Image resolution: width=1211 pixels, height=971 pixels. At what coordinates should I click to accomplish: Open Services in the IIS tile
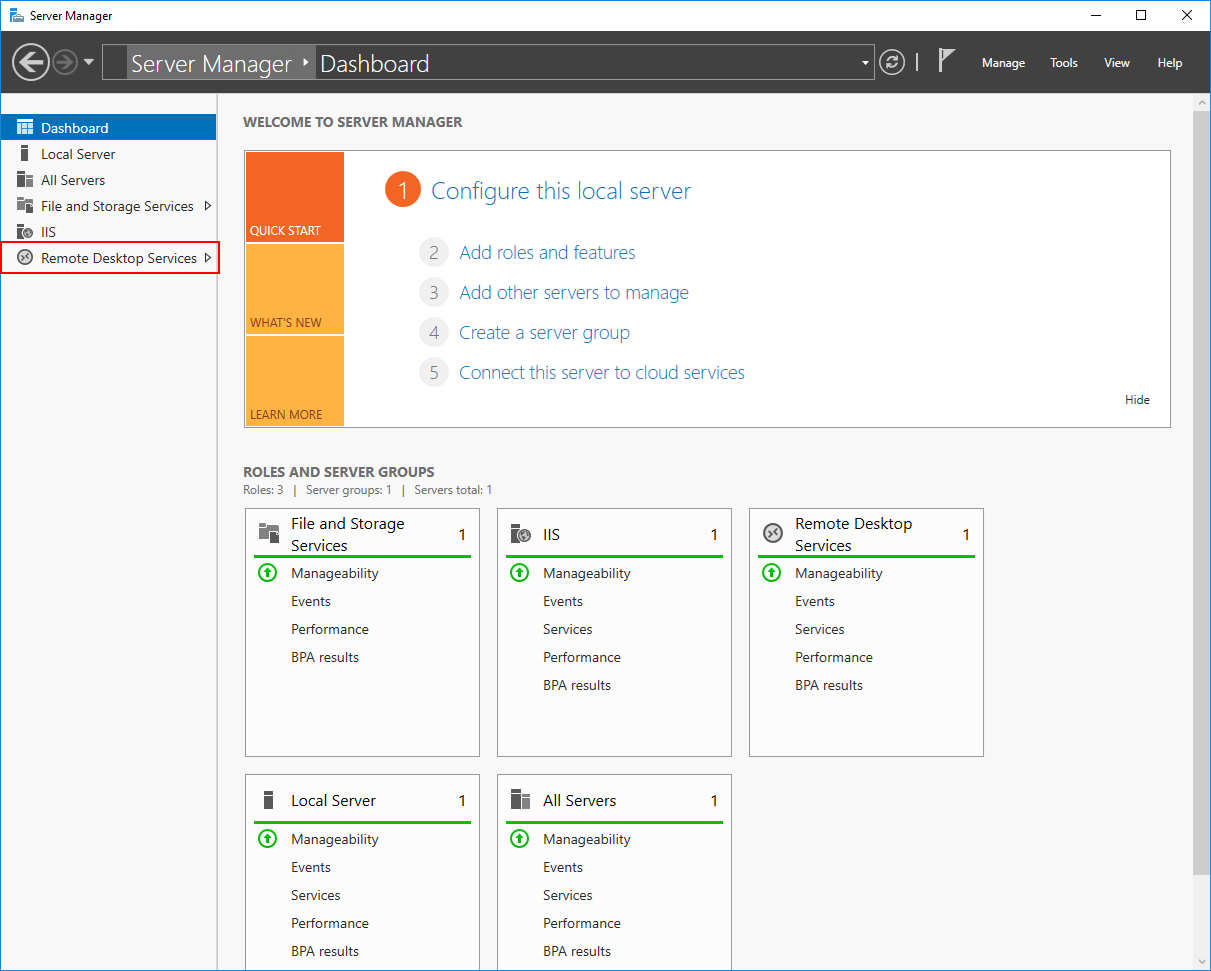568,629
